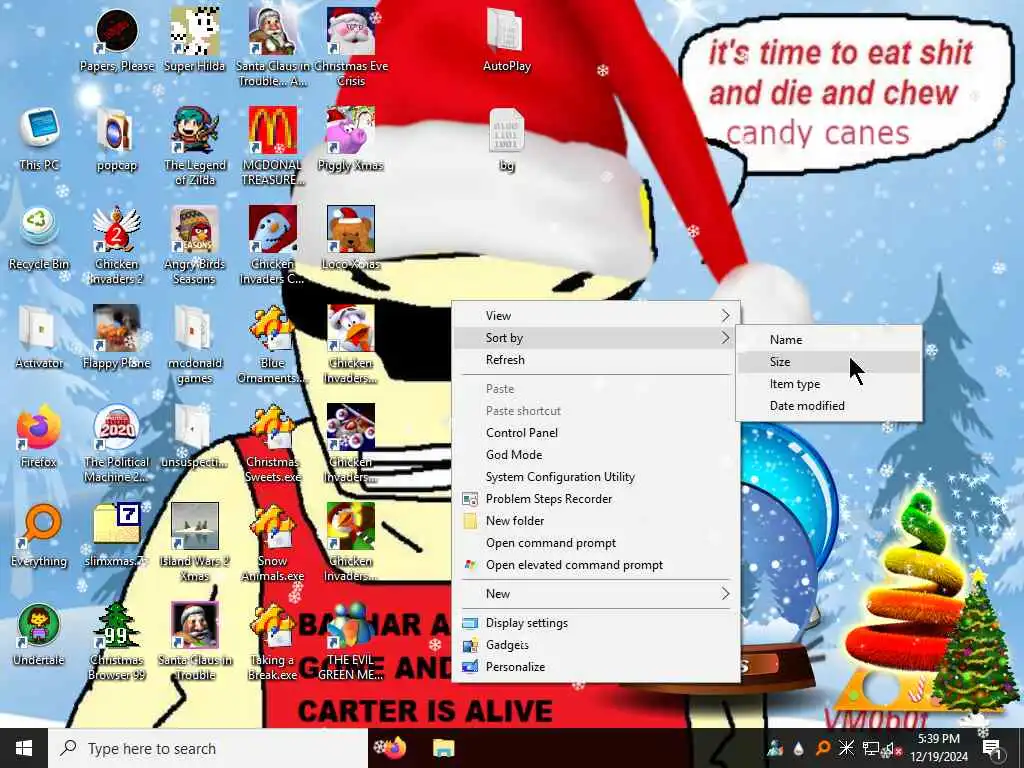
Task: Select the Piggly Xmas icon
Action: [x=351, y=139]
